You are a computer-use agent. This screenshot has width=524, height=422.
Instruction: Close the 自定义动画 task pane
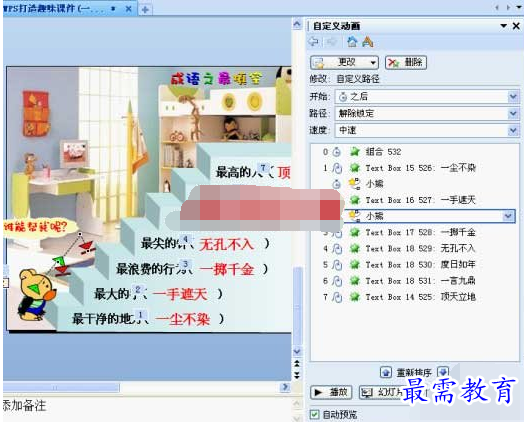pyautogui.click(x=516, y=26)
